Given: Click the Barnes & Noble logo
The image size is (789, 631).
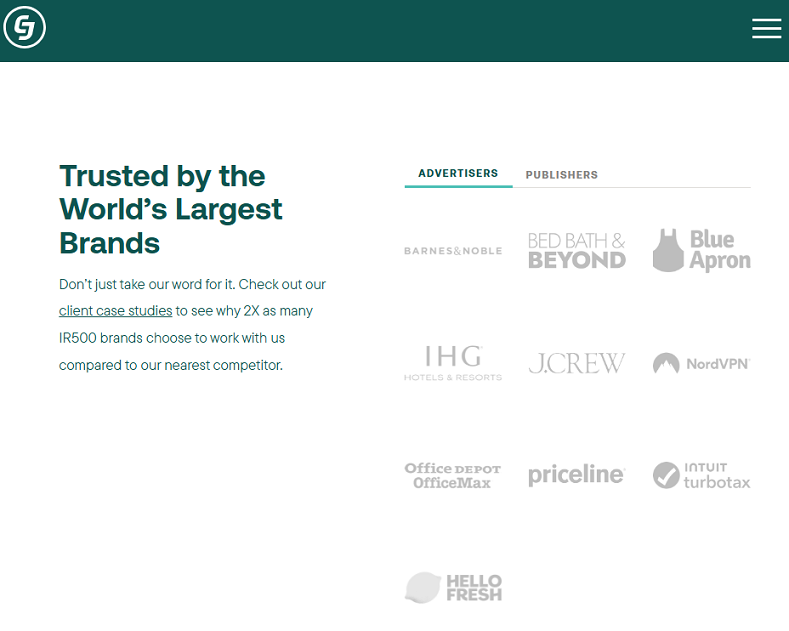Looking at the screenshot, I should click(453, 251).
